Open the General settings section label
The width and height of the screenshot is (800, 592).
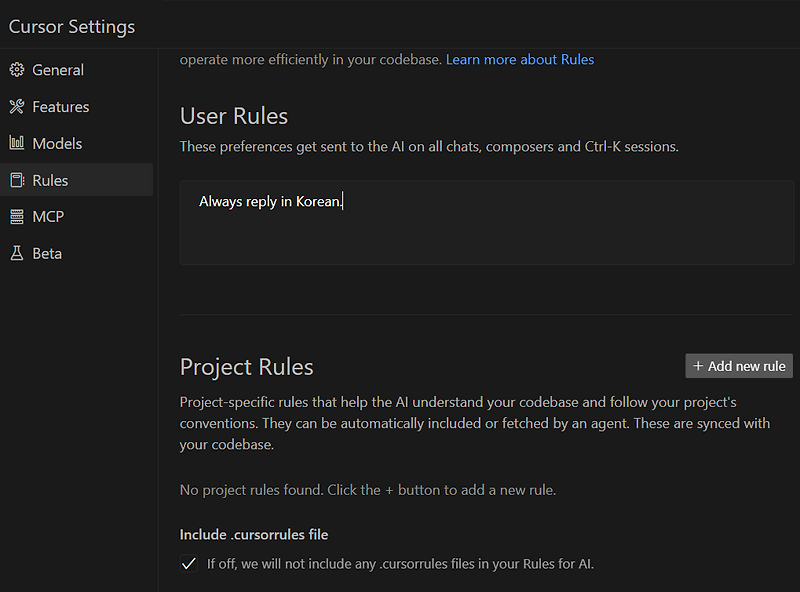coord(58,70)
